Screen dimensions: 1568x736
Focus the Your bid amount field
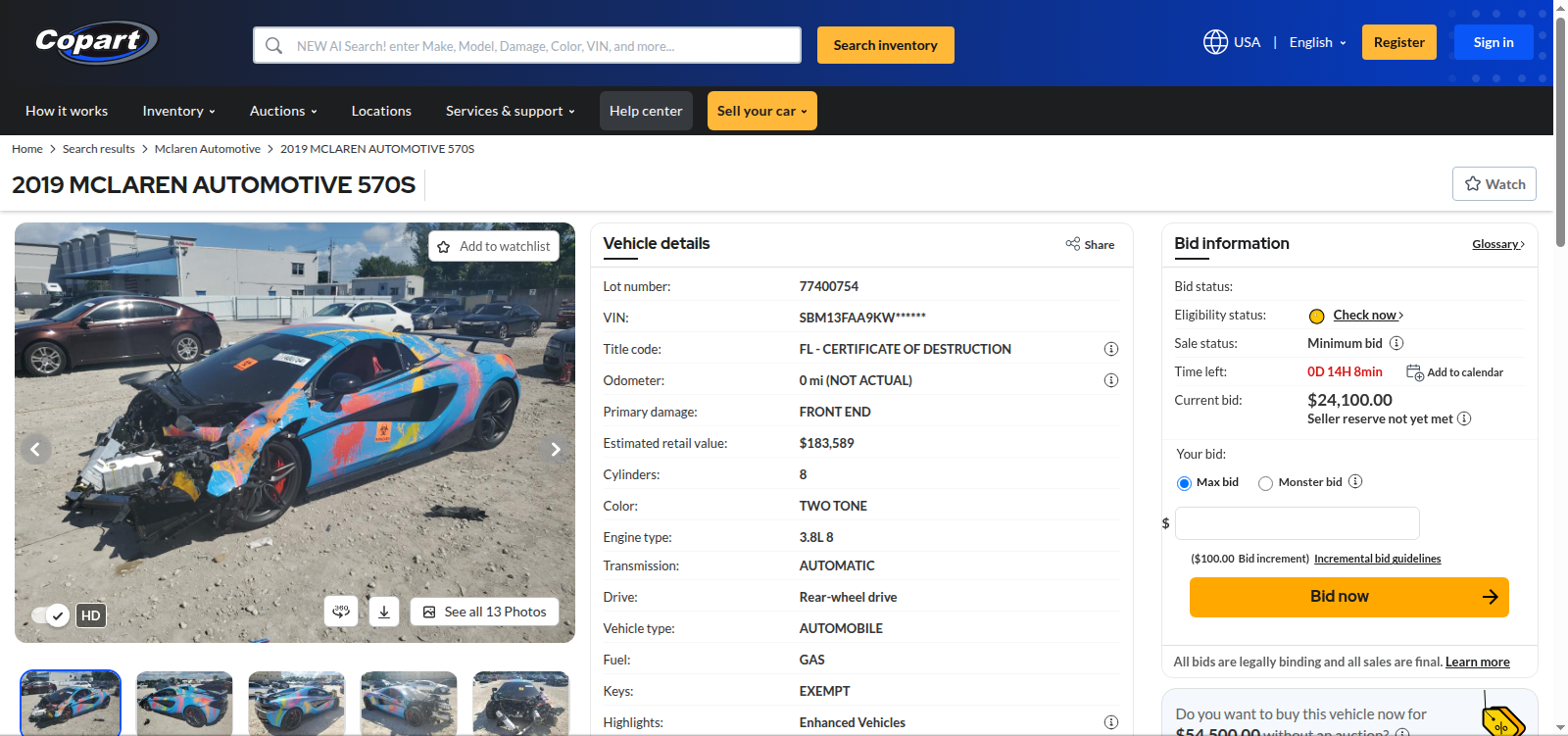click(1298, 523)
